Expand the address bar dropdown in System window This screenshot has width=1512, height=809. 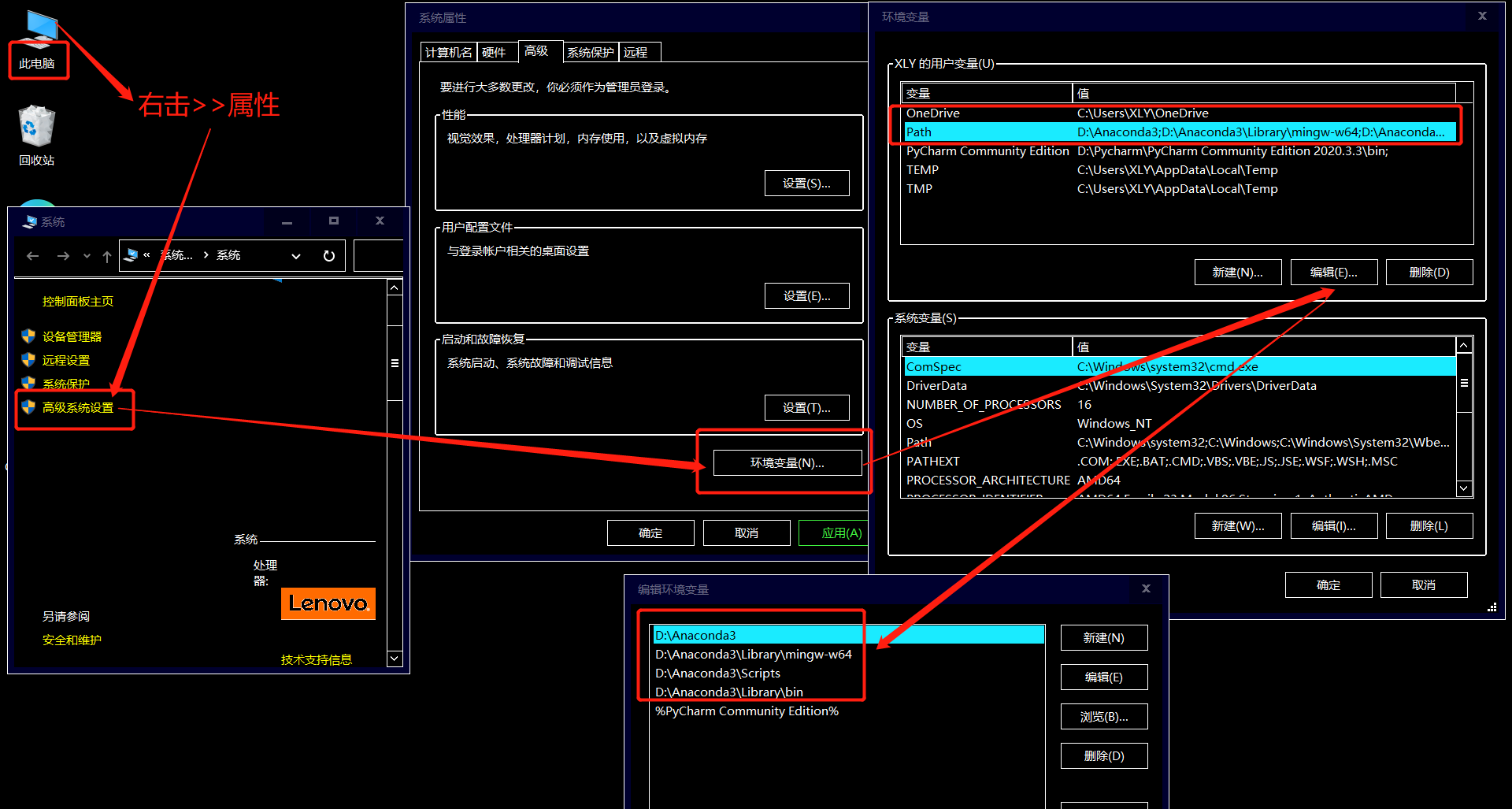pos(296,256)
